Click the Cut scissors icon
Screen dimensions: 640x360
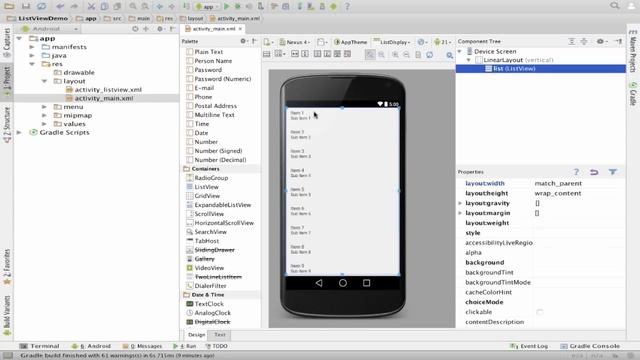point(91,6)
